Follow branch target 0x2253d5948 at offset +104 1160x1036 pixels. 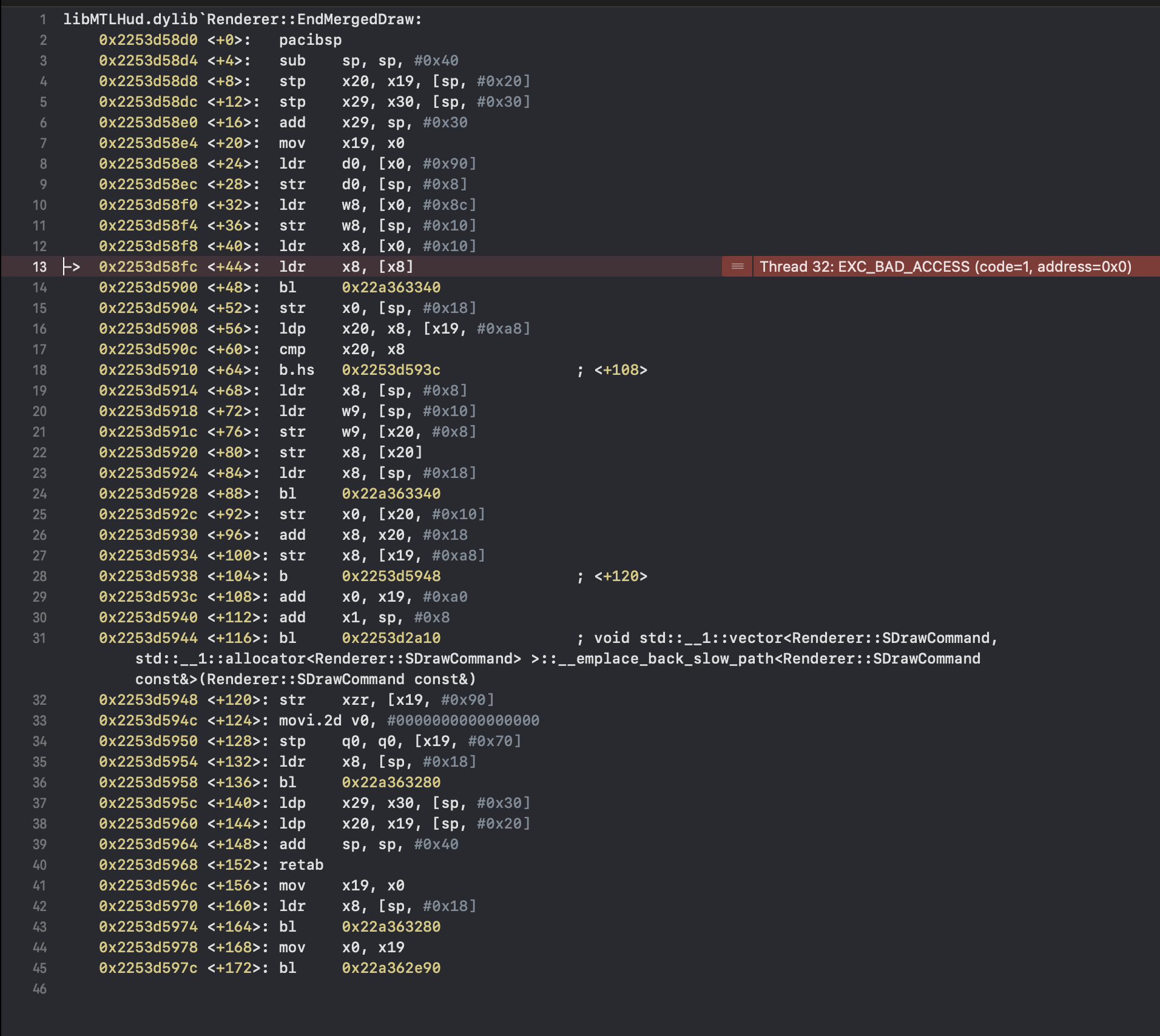click(391, 576)
